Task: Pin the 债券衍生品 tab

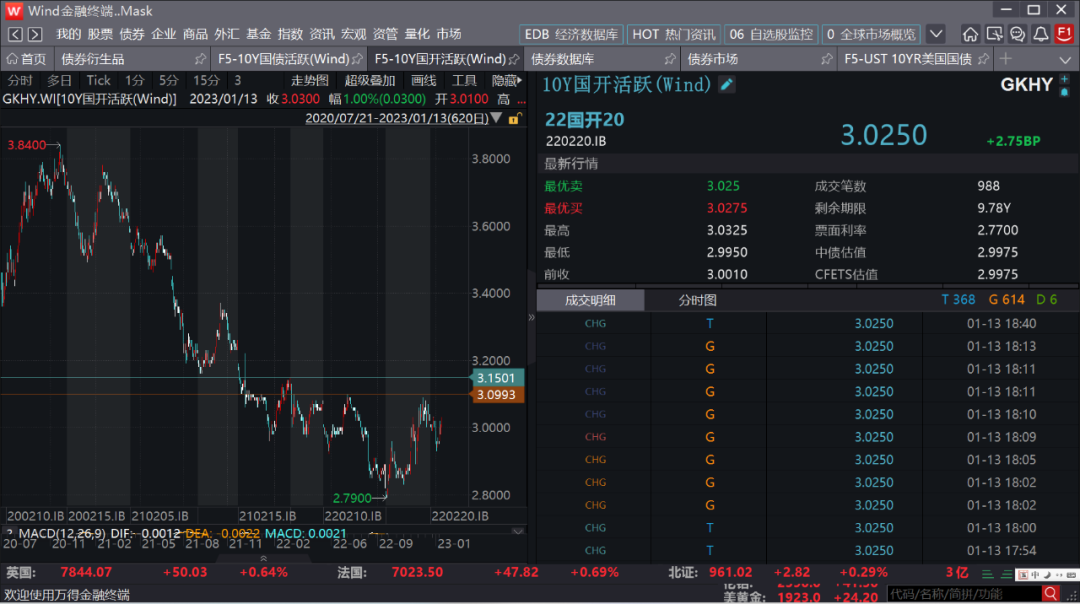Action: 200,59
